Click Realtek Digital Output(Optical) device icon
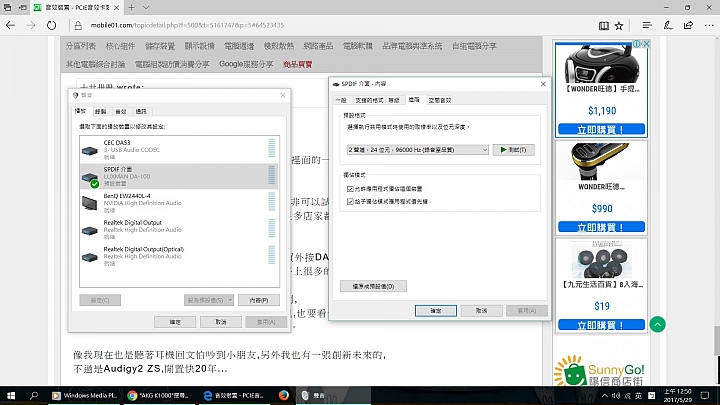 click(x=90, y=257)
